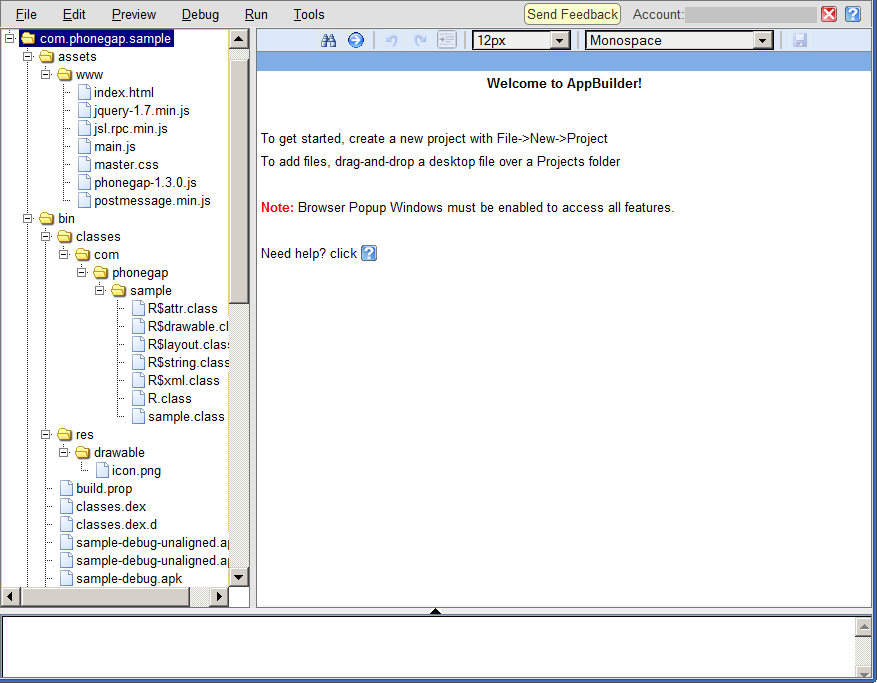Select R$drawable.class file
The width and height of the screenshot is (877, 683).
point(188,326)
